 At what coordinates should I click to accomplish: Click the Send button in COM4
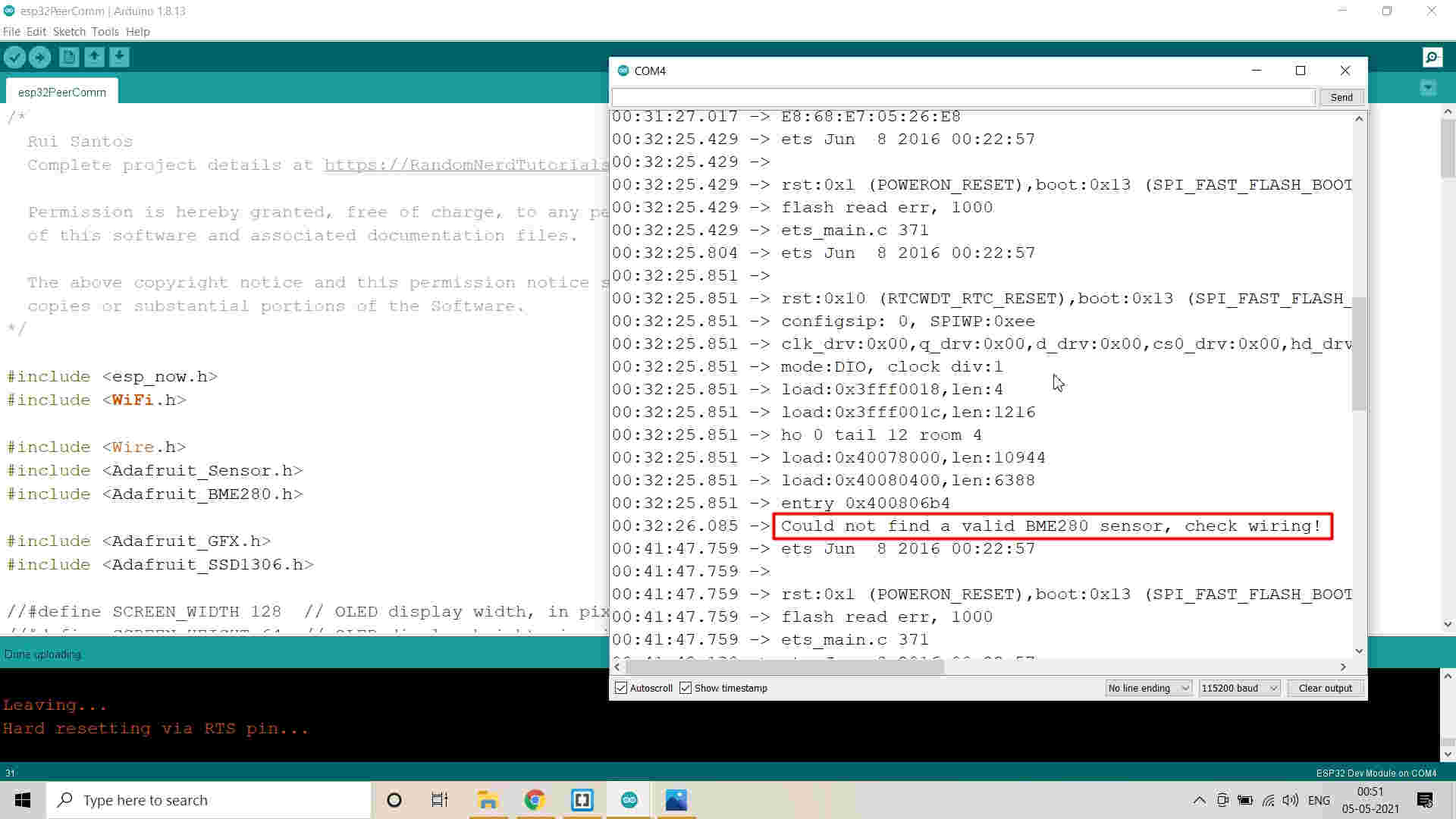[1341, 97]
